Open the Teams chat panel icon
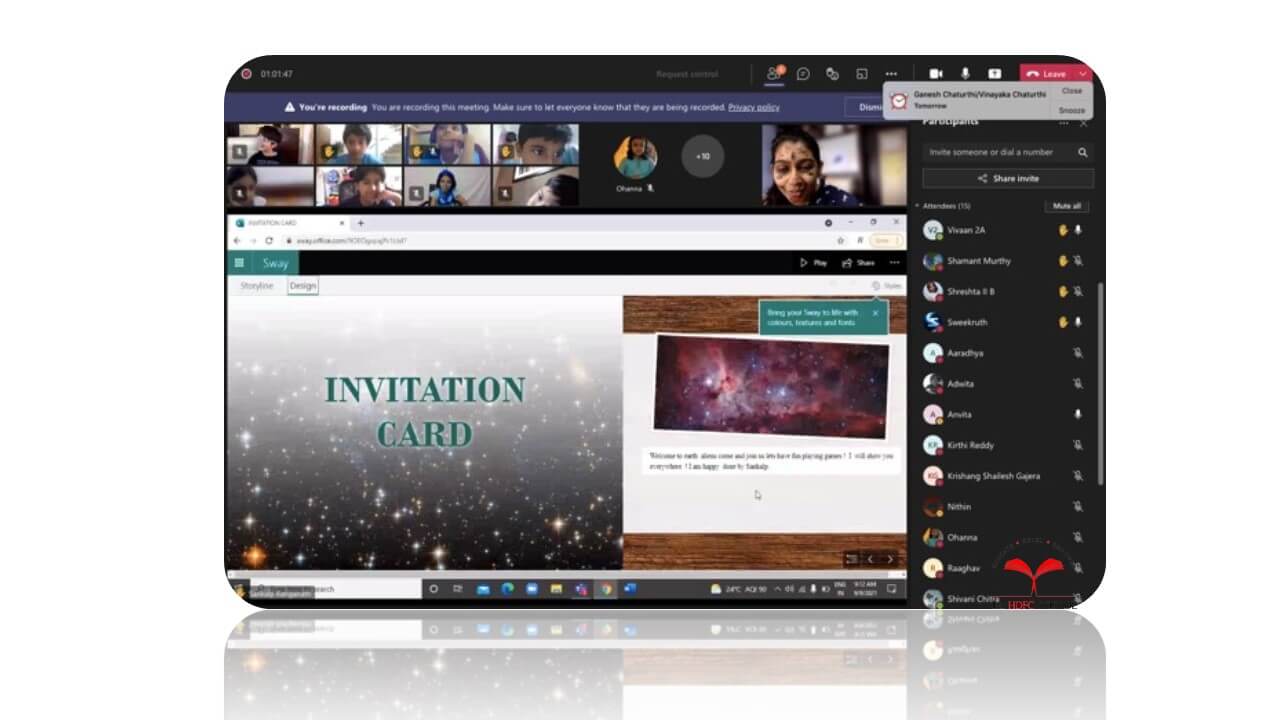Screen dimensions: 1280x720 [x=803, y=74]
